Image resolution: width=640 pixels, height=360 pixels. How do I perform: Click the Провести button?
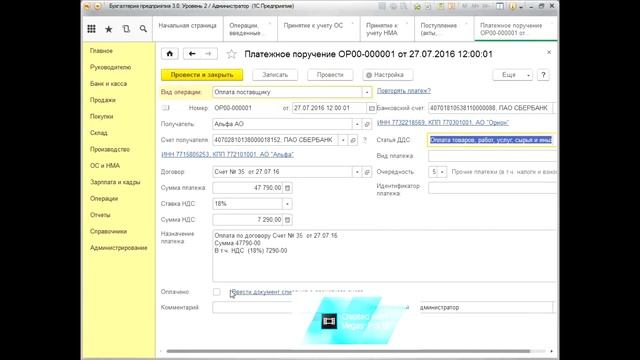coord(330,75)
